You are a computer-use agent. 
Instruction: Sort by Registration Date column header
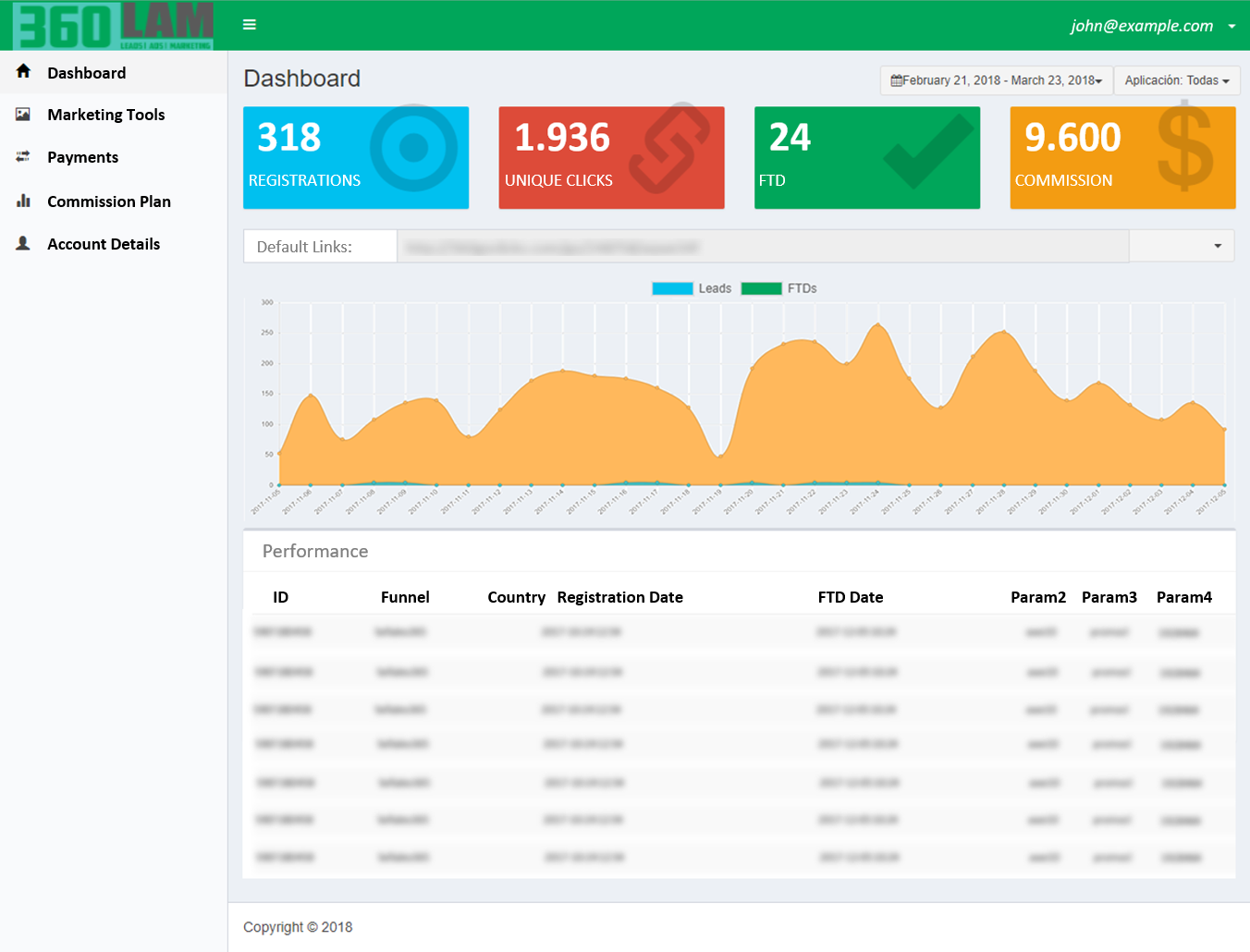(620, 598)
